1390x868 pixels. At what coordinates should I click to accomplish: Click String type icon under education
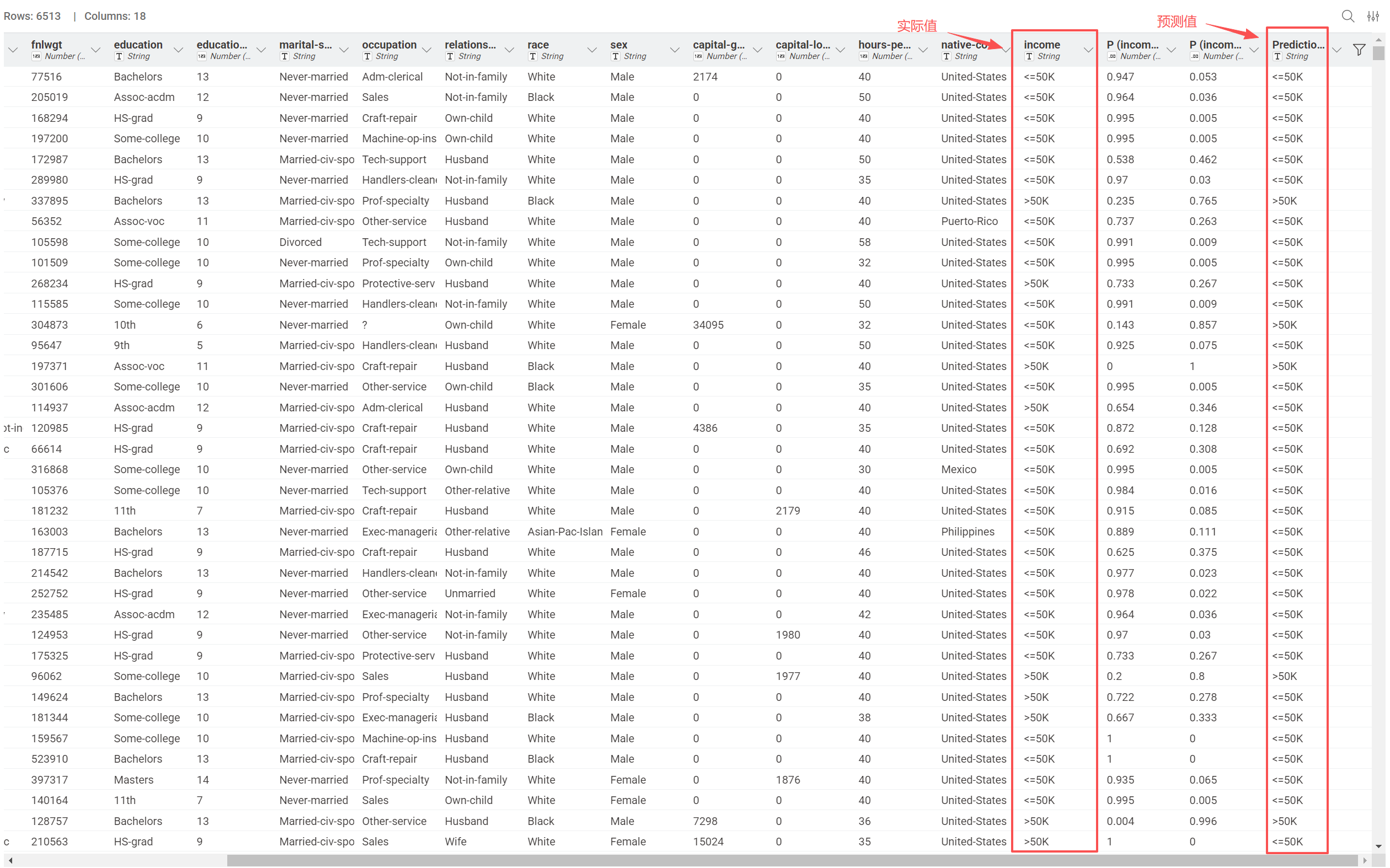click(x=119, y=56)
